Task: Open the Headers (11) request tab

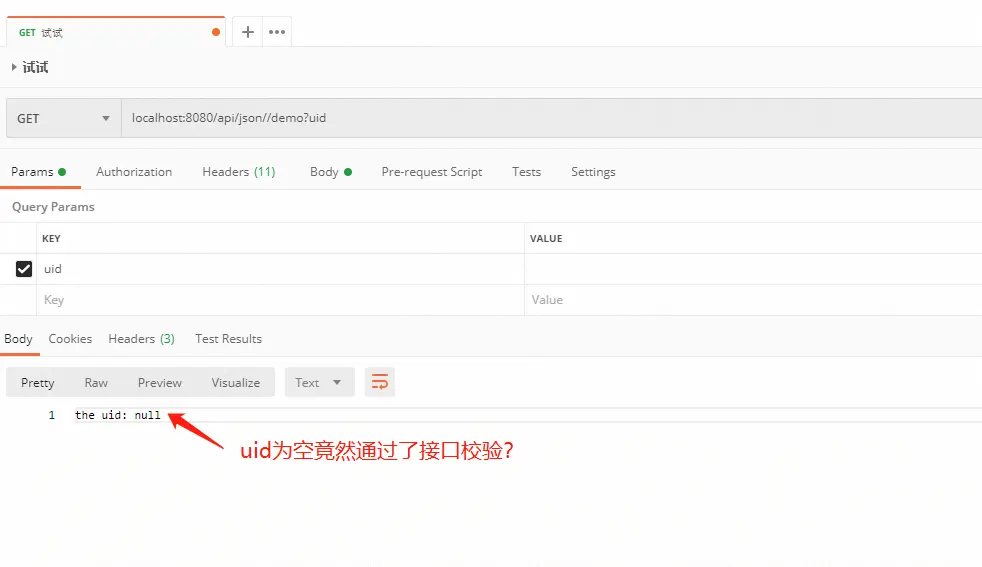Action: (239, 172)
